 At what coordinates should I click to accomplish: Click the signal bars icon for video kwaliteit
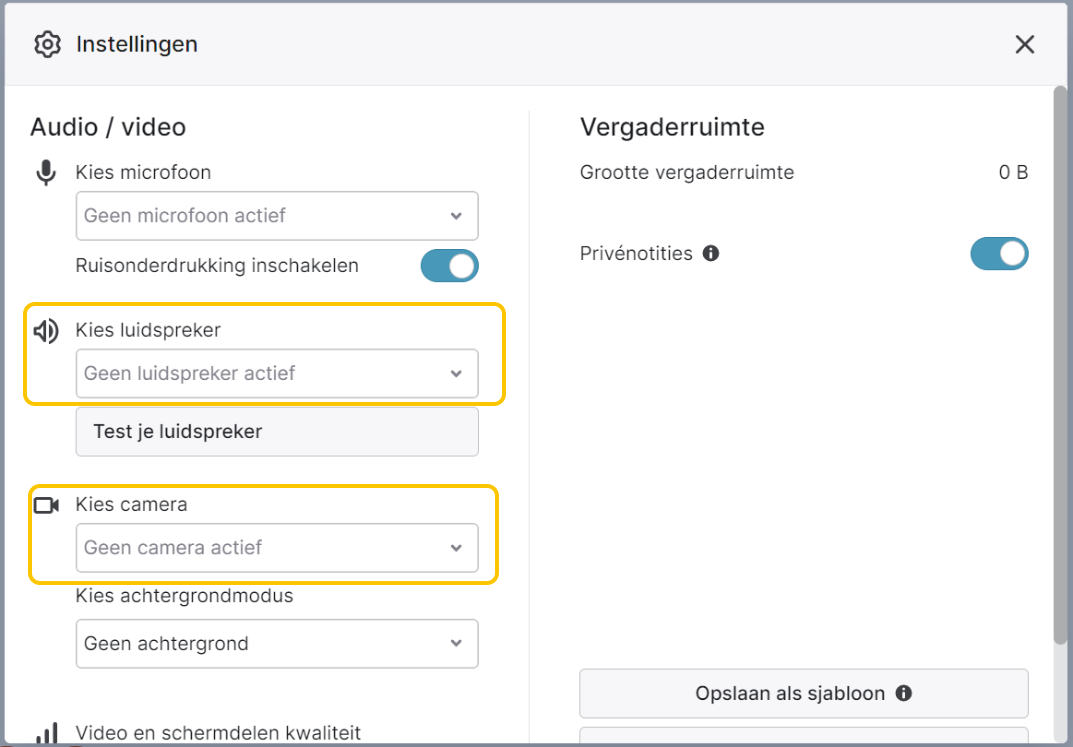[x=47, y=734]
